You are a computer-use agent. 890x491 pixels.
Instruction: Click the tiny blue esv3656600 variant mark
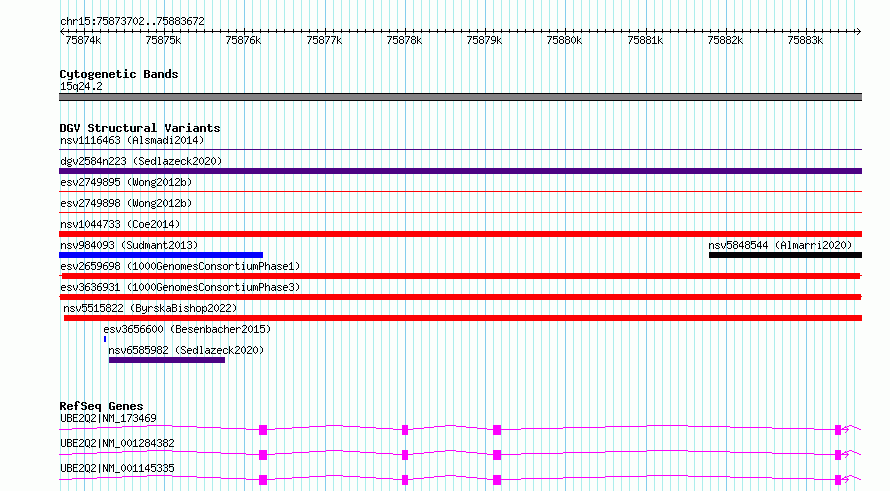pos(105,339)
